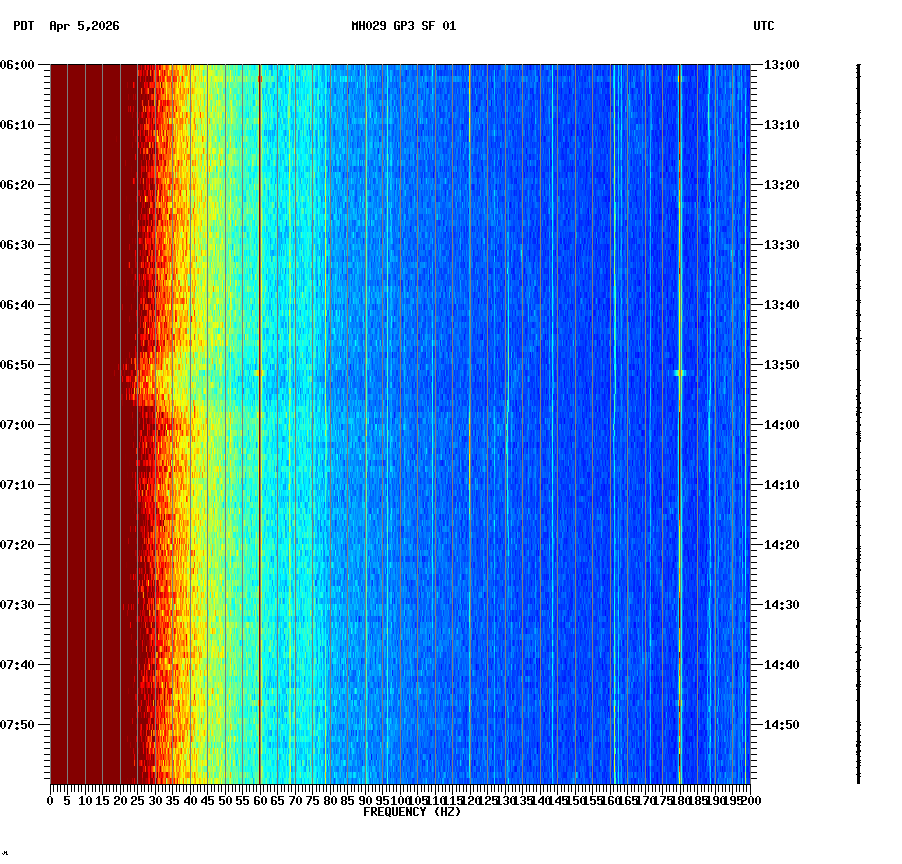Viewport: 902px width, 864px height.
Task: Click the seismogram trace on the right edge
Action: [858, 420]
